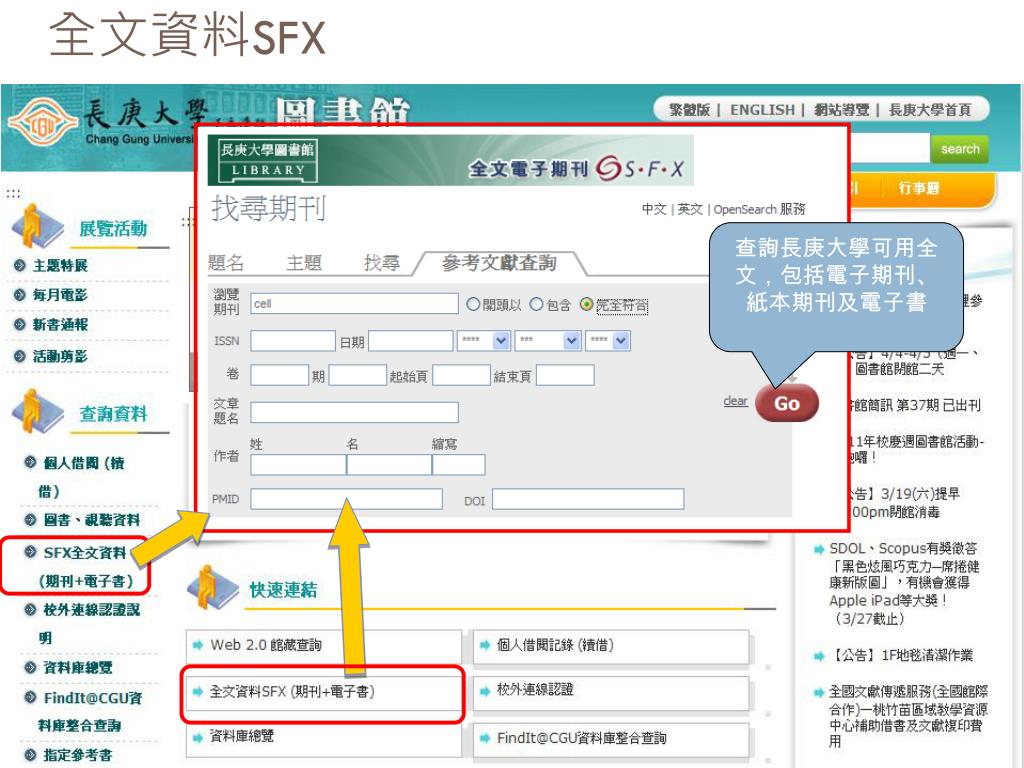The image size is (1024, 768).
Task: Click the author 名 first name field
Action: [x=389, y=464]
